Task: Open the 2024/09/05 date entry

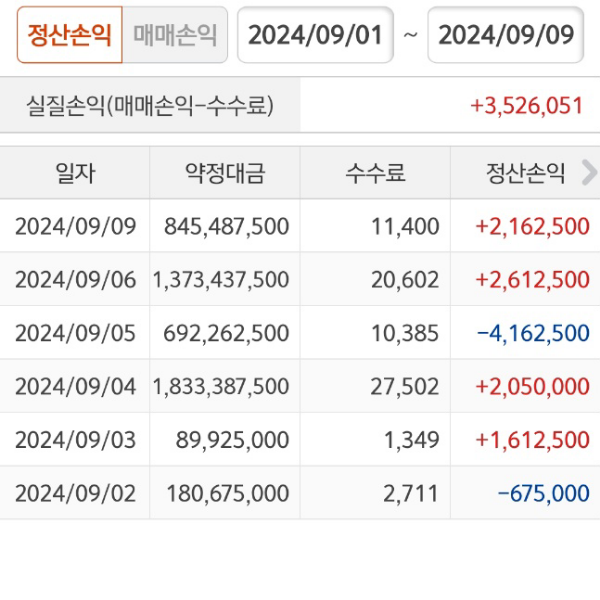Action: click(x=75, y=333)
